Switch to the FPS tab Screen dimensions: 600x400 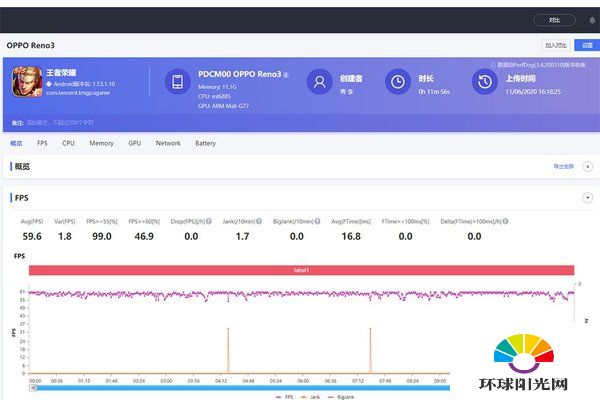42,143
